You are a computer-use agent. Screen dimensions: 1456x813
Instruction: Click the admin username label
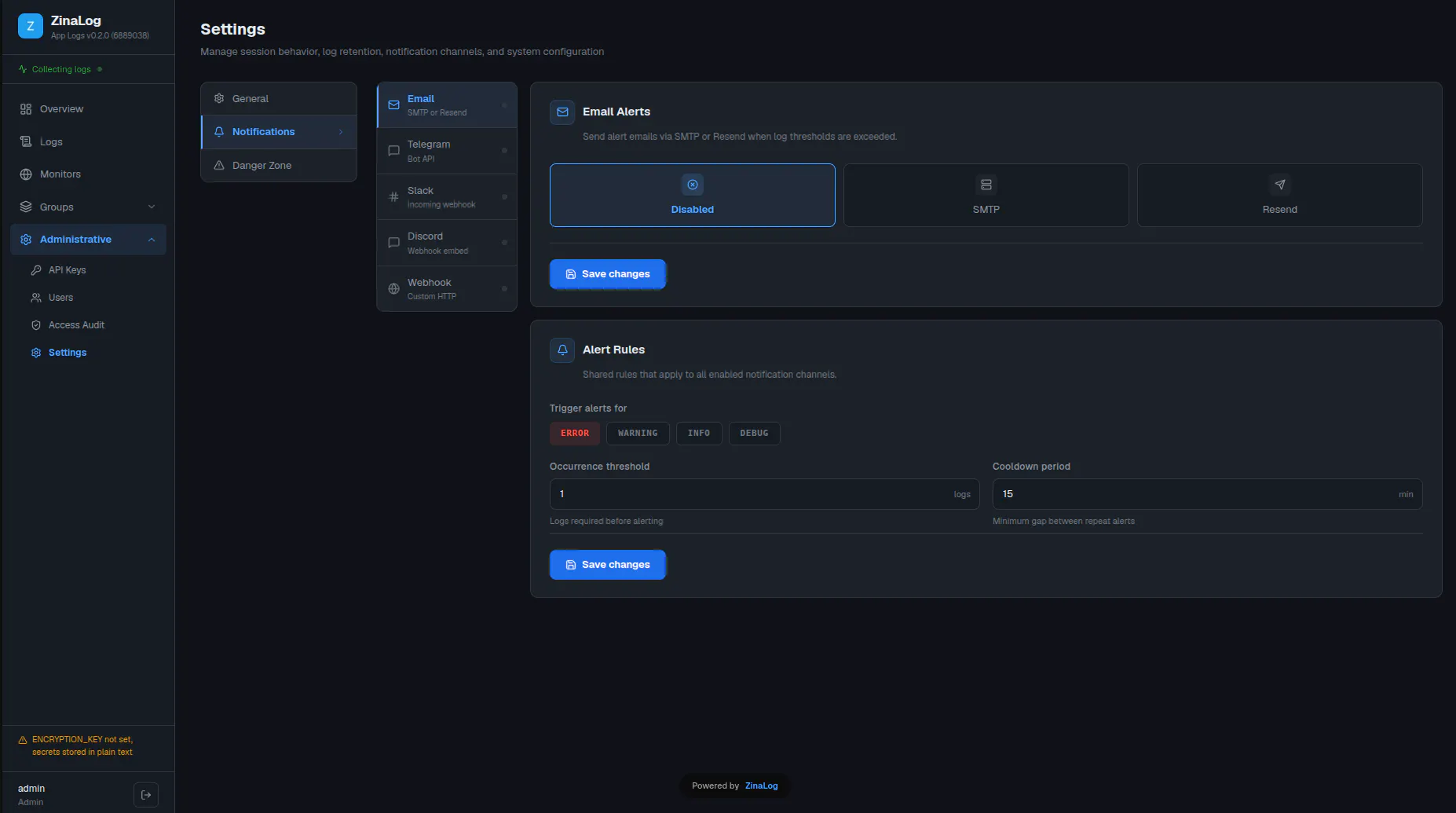[x=31, y=789]
